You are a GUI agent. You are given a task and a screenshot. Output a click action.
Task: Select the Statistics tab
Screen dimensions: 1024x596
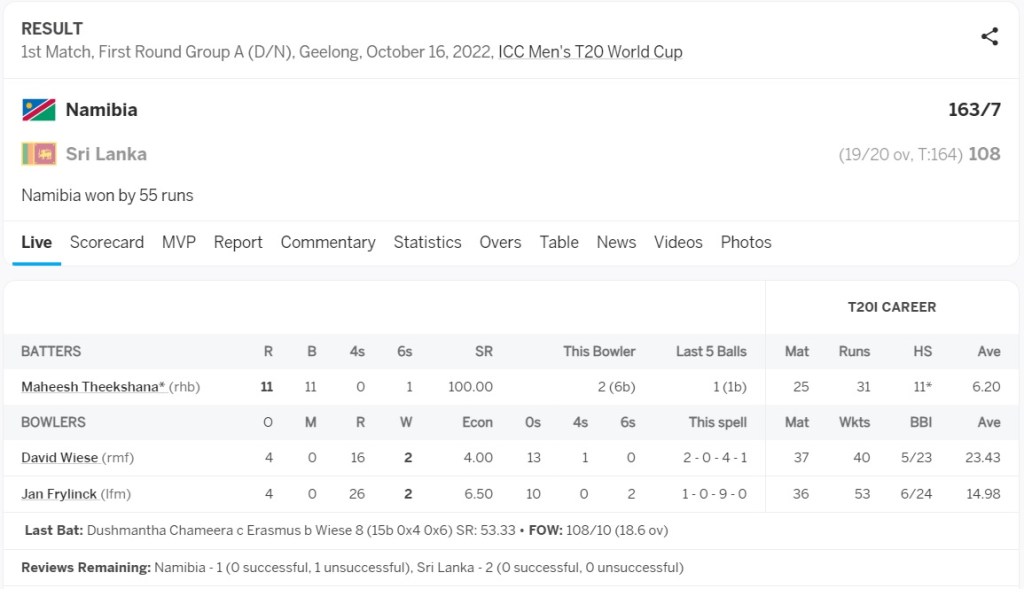coord(427,242)
